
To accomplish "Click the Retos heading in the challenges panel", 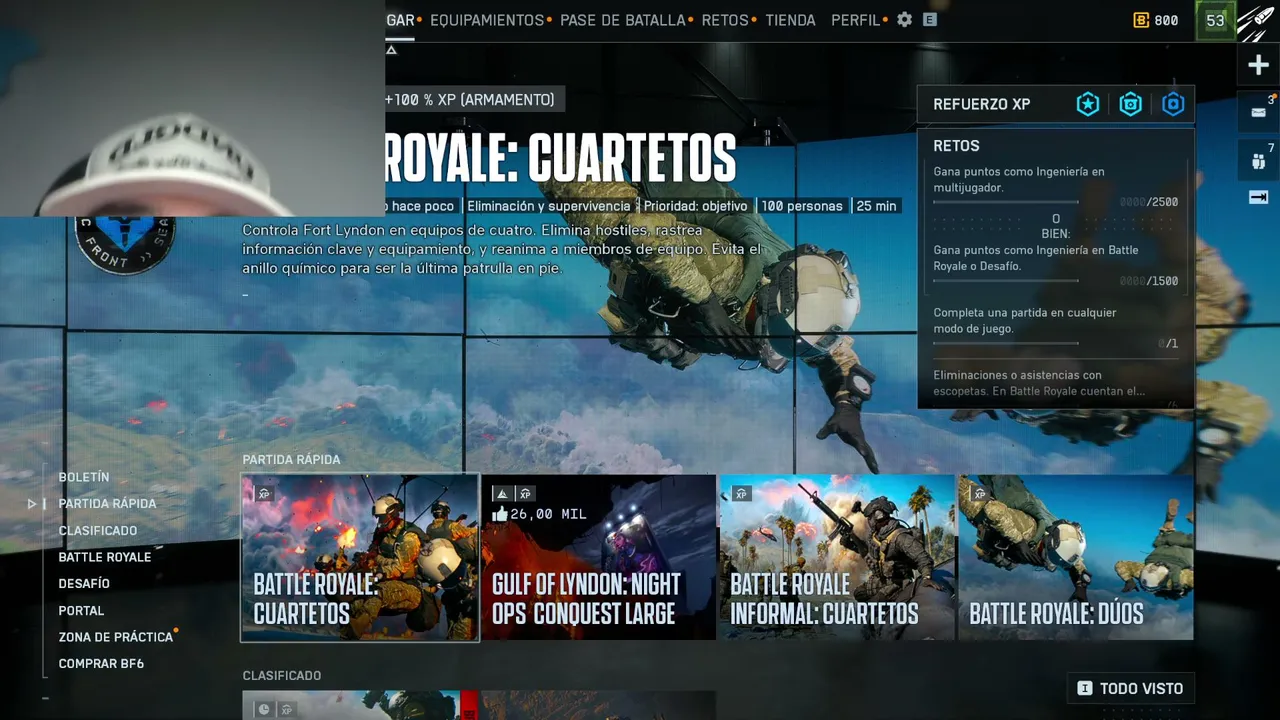I will coord(956,146).
